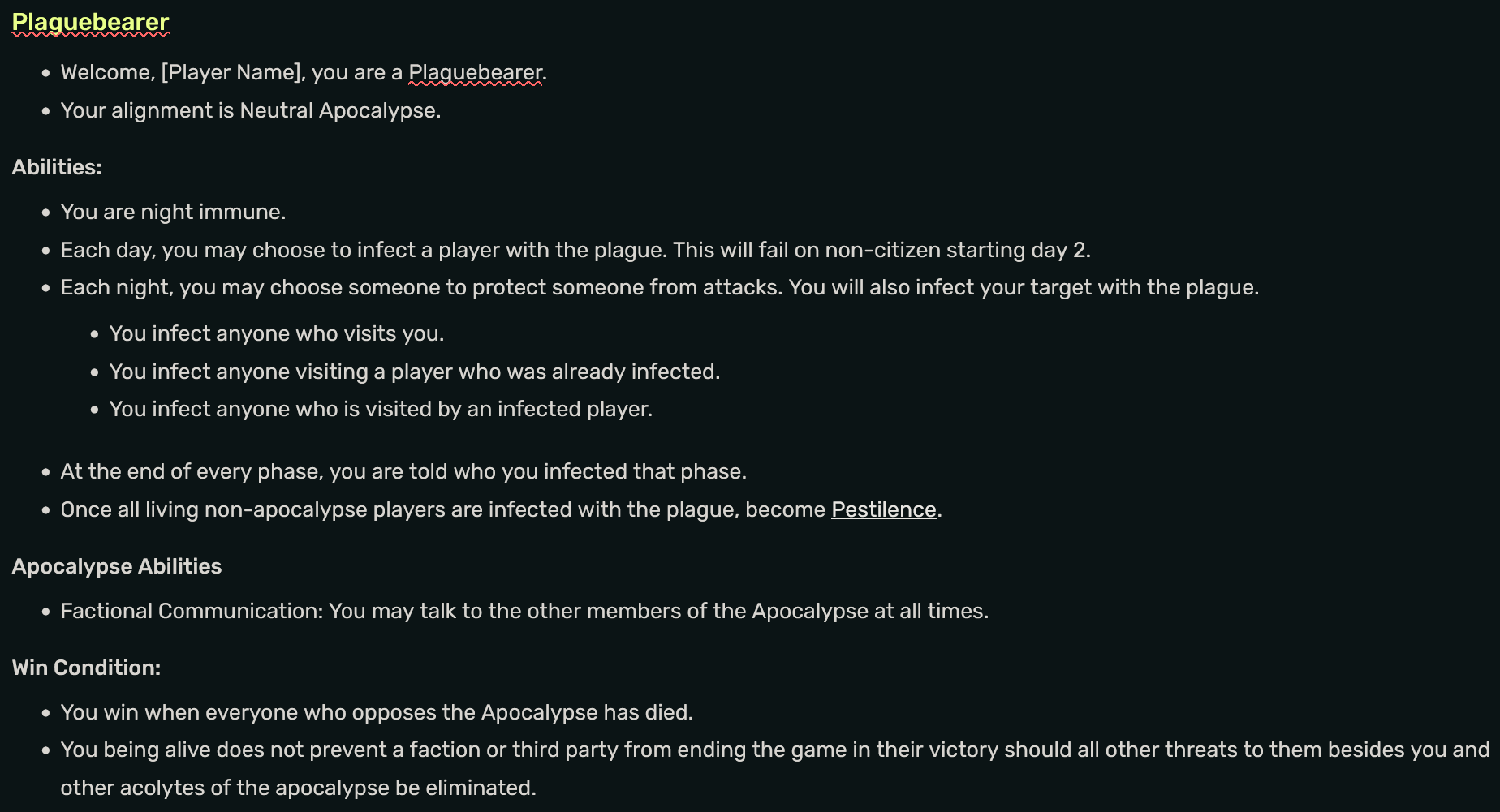The image size is (1500, 812).
Task: Click the 'You being alive does not prevent' line
Action: pyautogui.click(x=774, y=750)
